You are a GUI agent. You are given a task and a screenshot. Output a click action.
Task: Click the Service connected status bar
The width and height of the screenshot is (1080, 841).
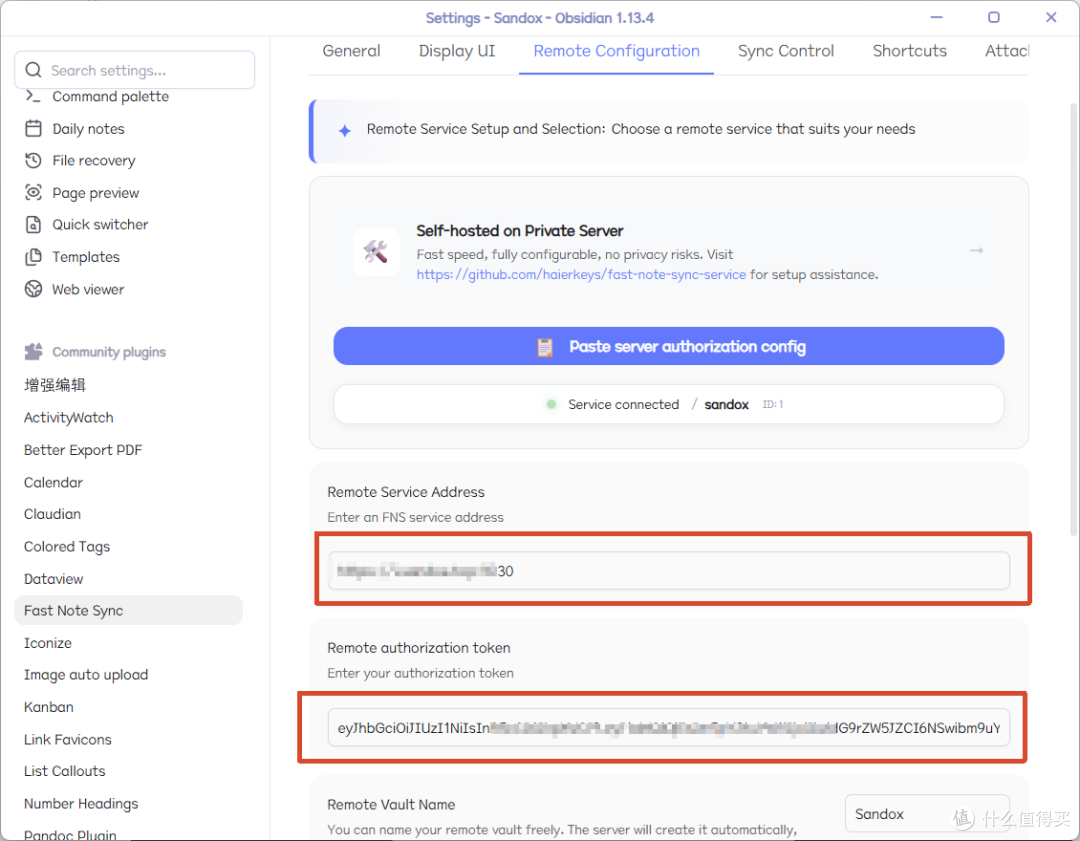668,404
